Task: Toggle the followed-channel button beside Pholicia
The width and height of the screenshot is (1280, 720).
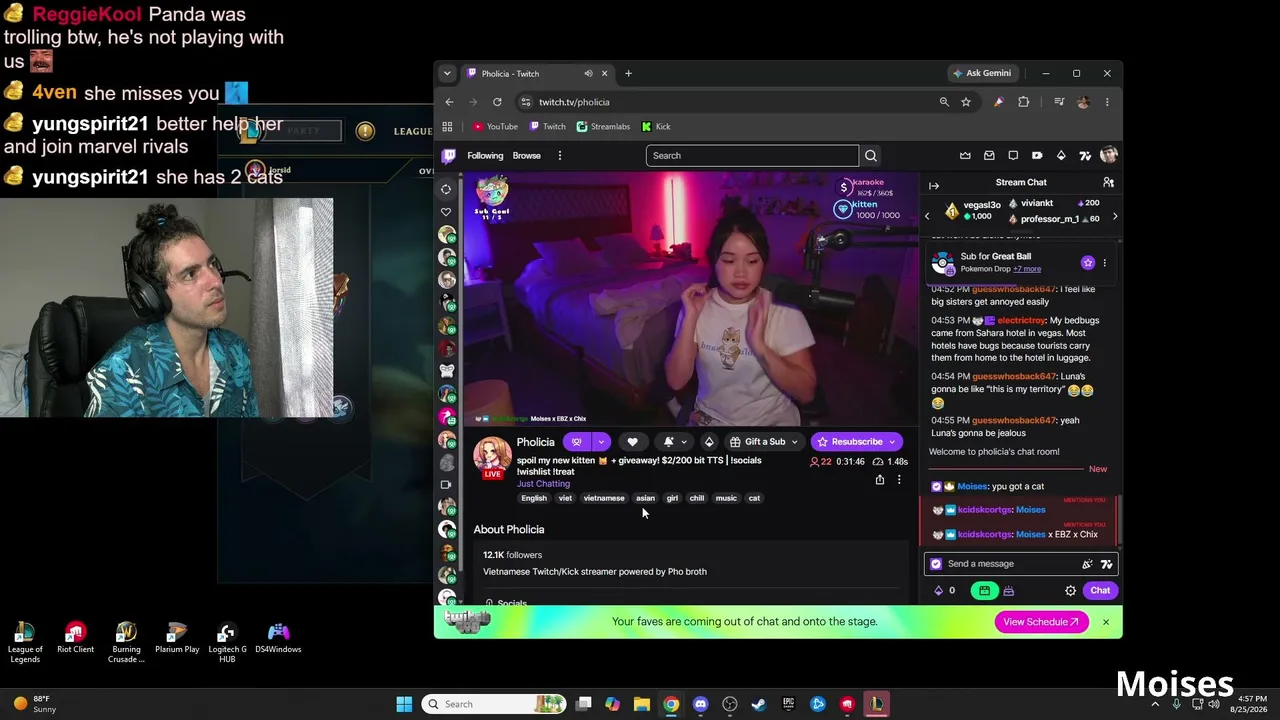Action: point(576,441)
